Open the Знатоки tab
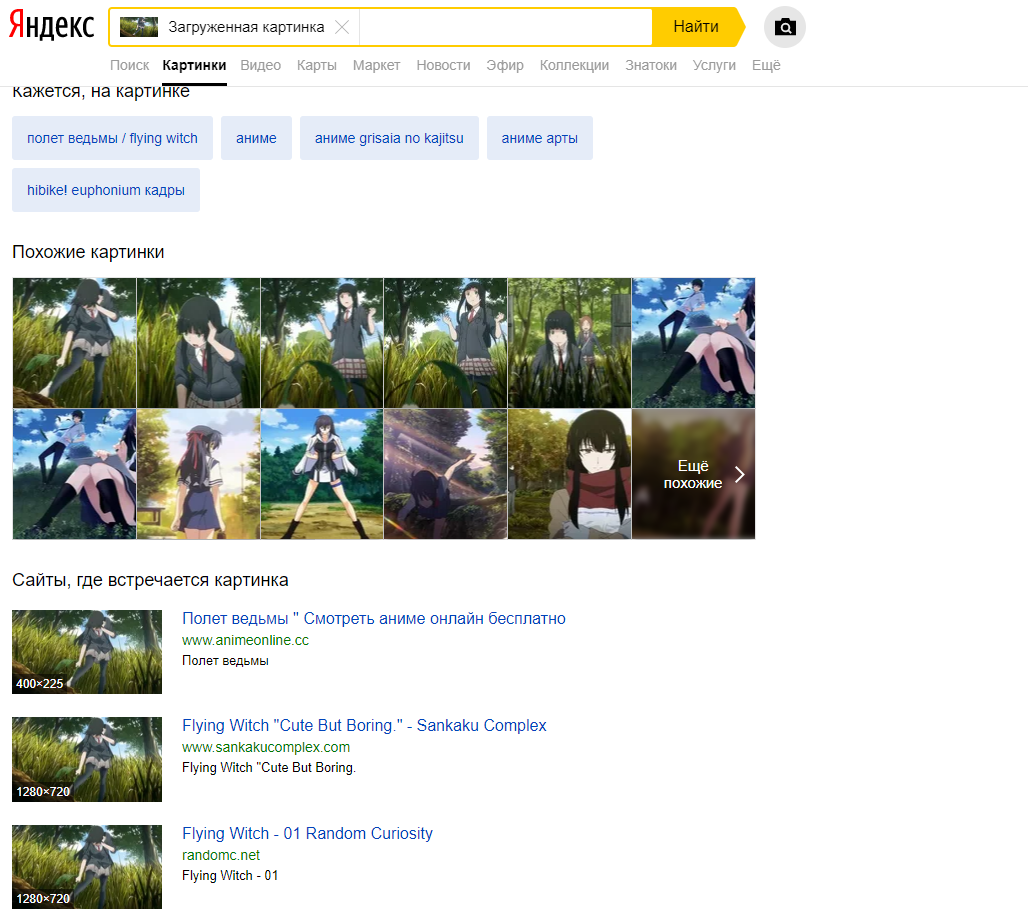Viewport: 1028px width, 915px height. 651,66
